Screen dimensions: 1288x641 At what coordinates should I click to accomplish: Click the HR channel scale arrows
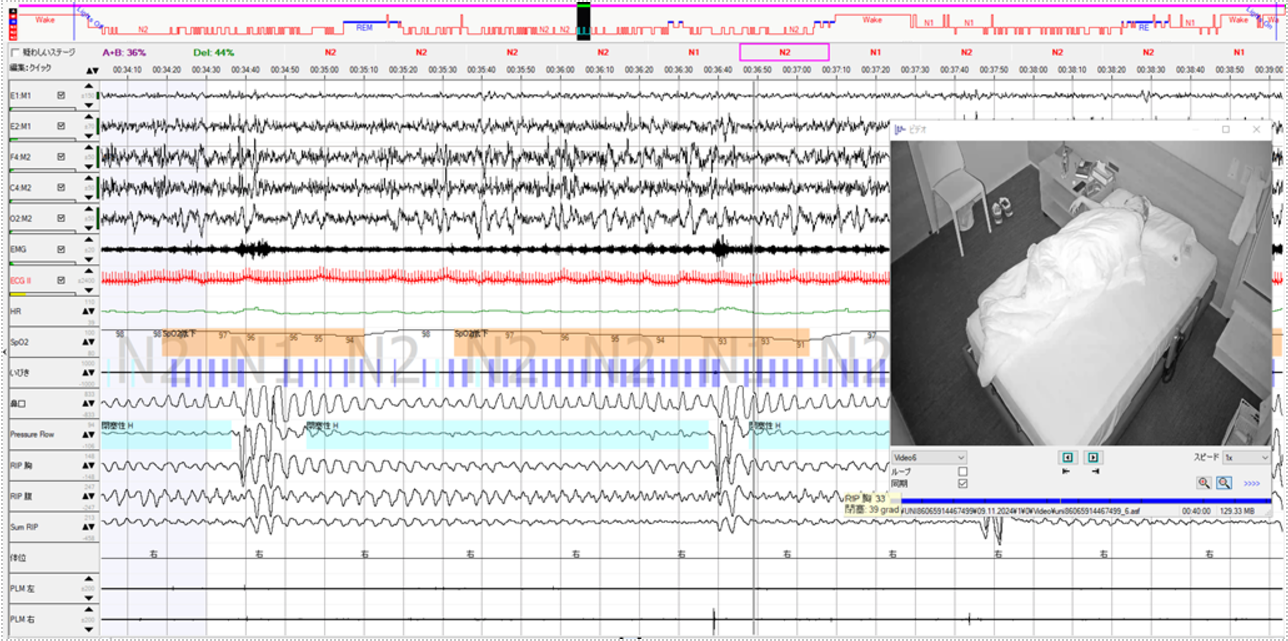tap(88, 310)
